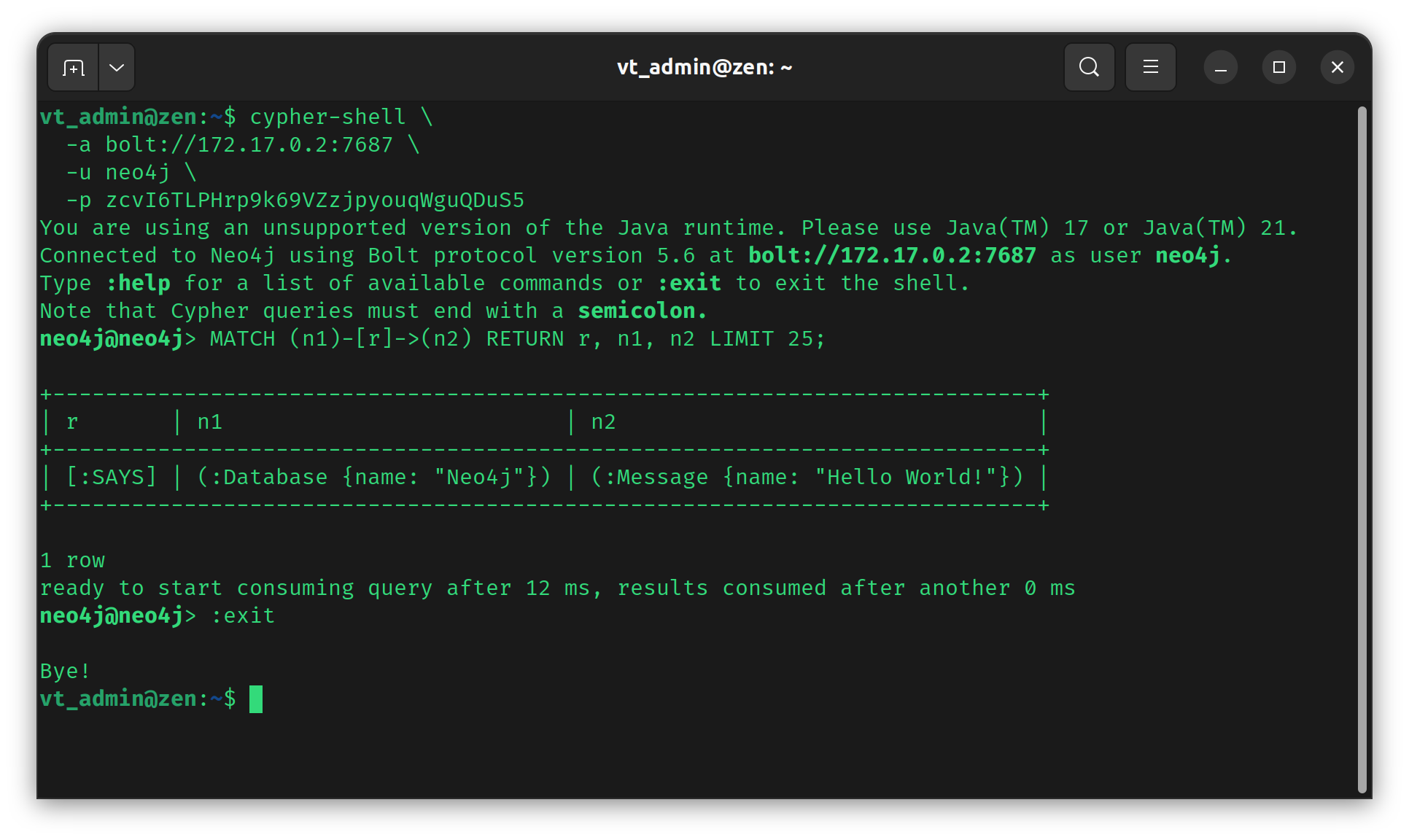
Task: Click the r column header
Action: pos(72,421)
